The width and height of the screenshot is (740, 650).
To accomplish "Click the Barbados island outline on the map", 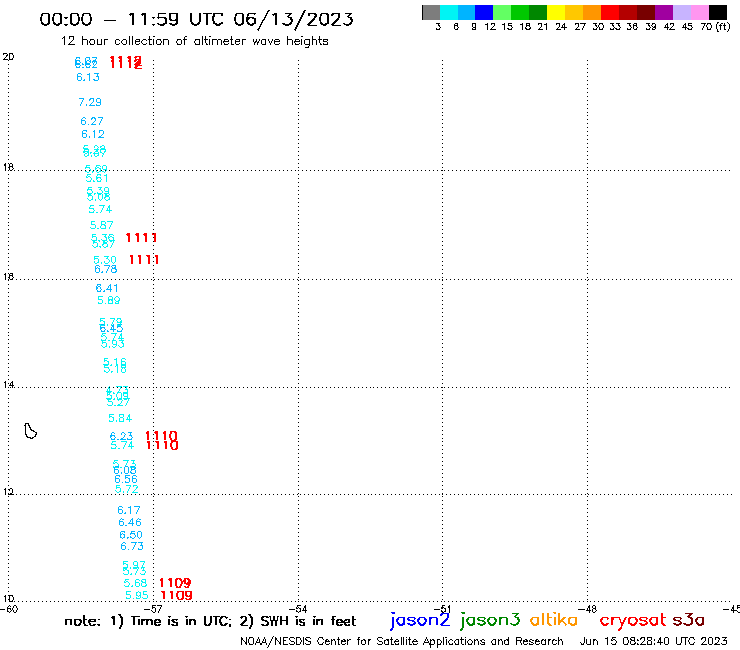I will (30, 431).
